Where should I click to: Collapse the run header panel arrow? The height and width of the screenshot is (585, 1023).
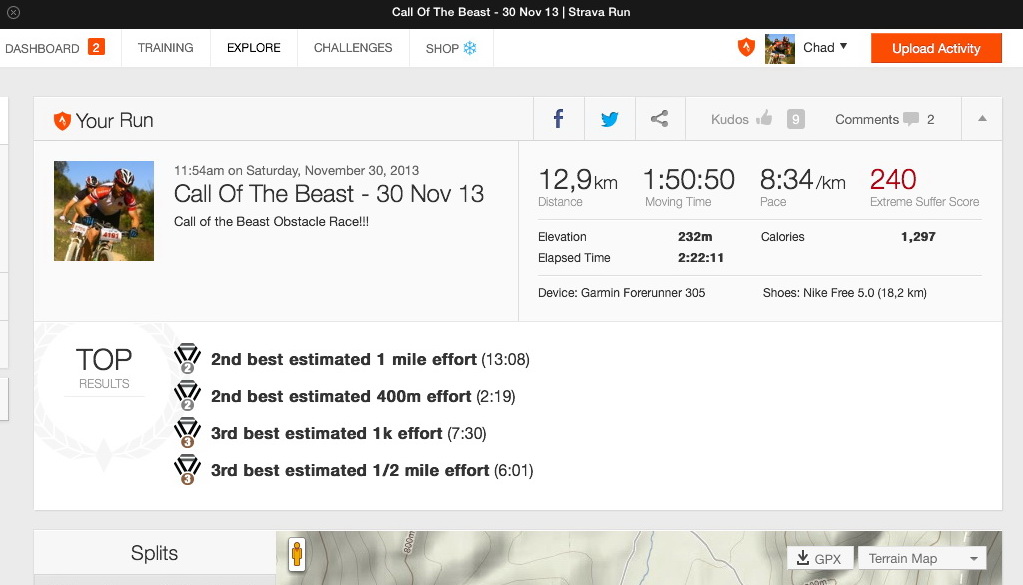pyautogui.click(x=982, y=119)
